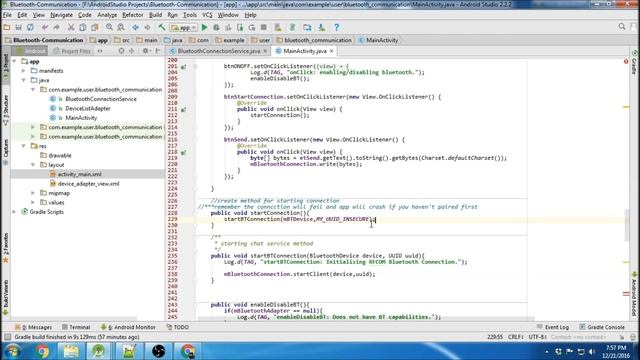Viewport: 640px width, 360px height.
Task: Click the Debug app bug icon
Action: [x=216, y=27]
